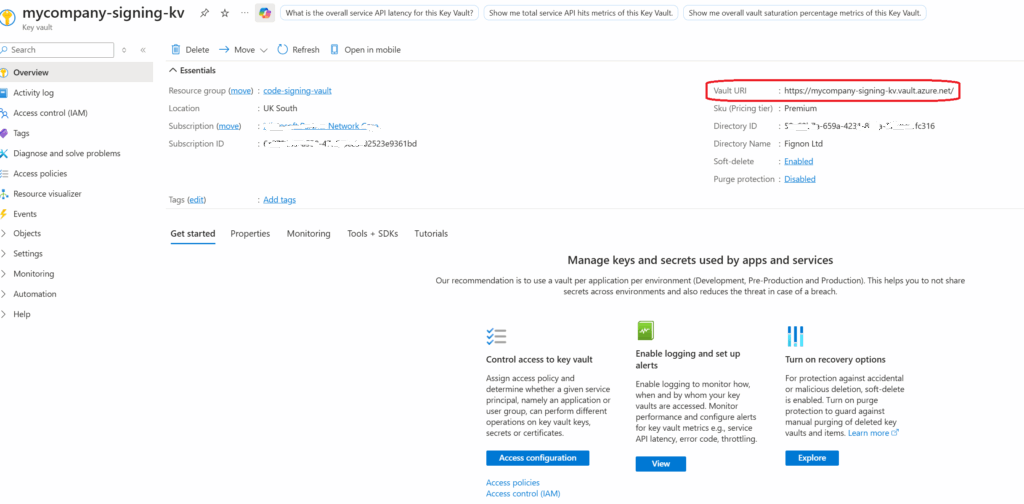Screen dimensions: 1024x504
Task: Click the Soft-delete Enabled link
Action: (798, 161)
